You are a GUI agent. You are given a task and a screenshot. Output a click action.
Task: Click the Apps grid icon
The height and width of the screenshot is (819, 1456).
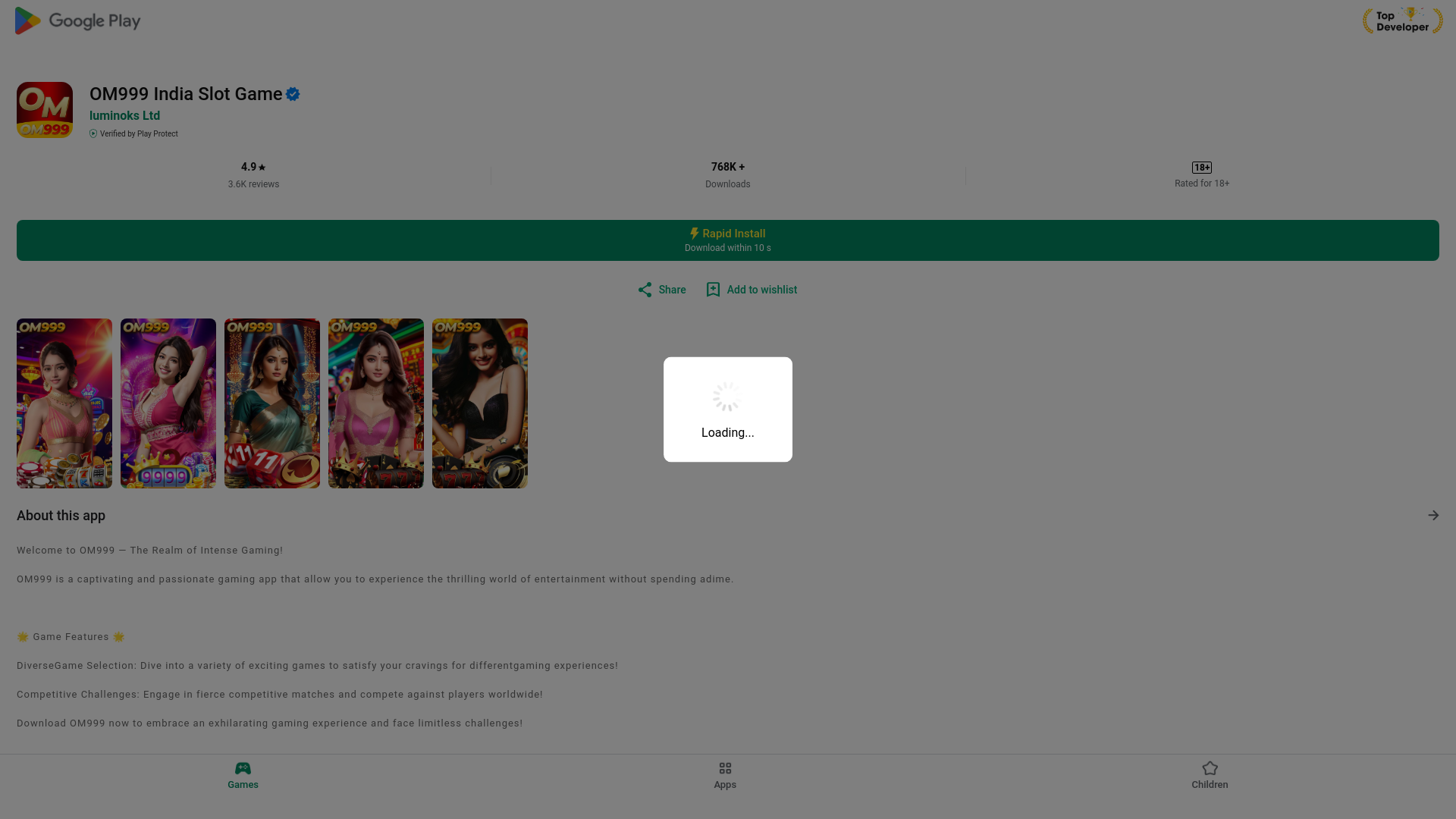point(725,768)
